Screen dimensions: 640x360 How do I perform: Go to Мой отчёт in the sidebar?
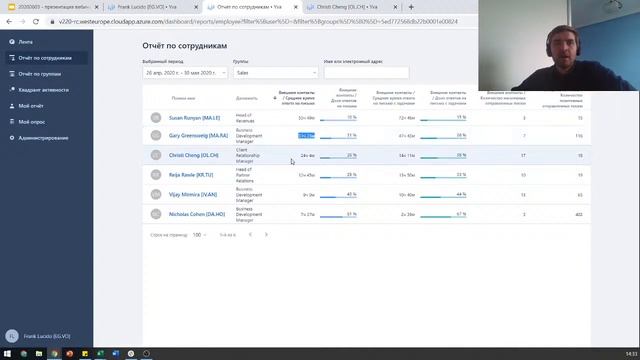31,106
